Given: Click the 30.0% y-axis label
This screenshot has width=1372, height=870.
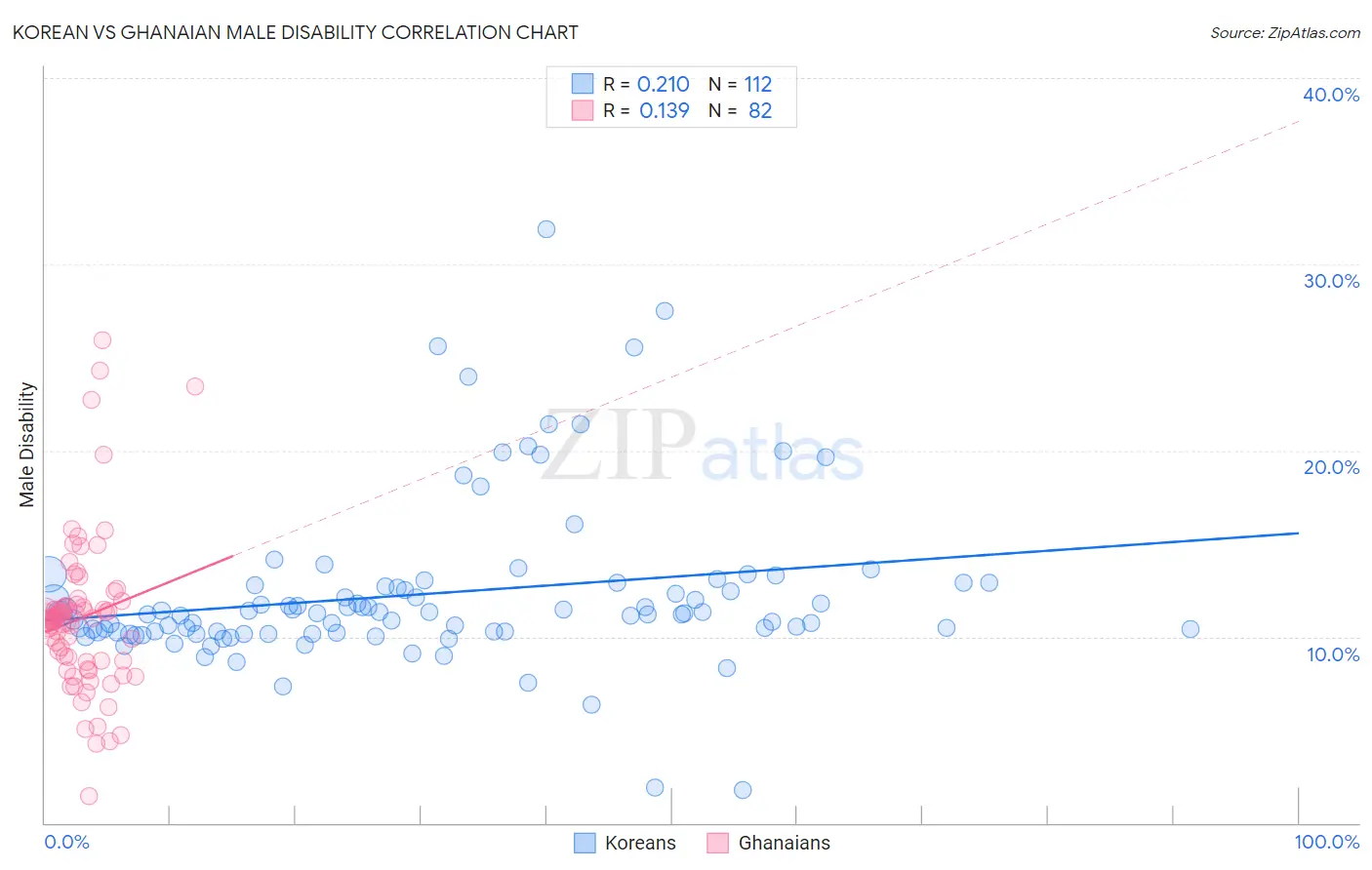Looking at the screenshot, I should click(x=1331, y=281).
